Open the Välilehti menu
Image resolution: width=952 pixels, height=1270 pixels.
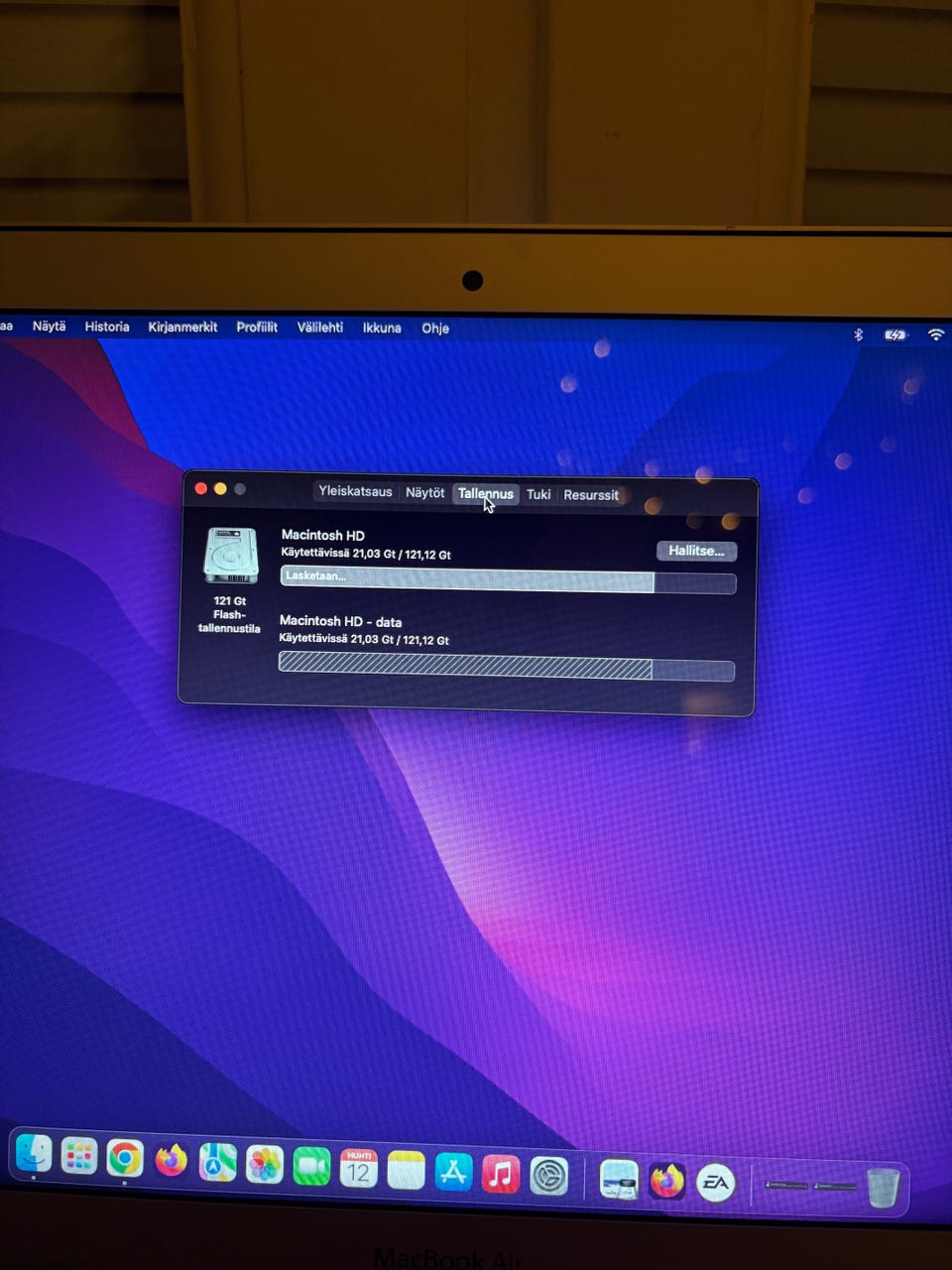[320, 327]
